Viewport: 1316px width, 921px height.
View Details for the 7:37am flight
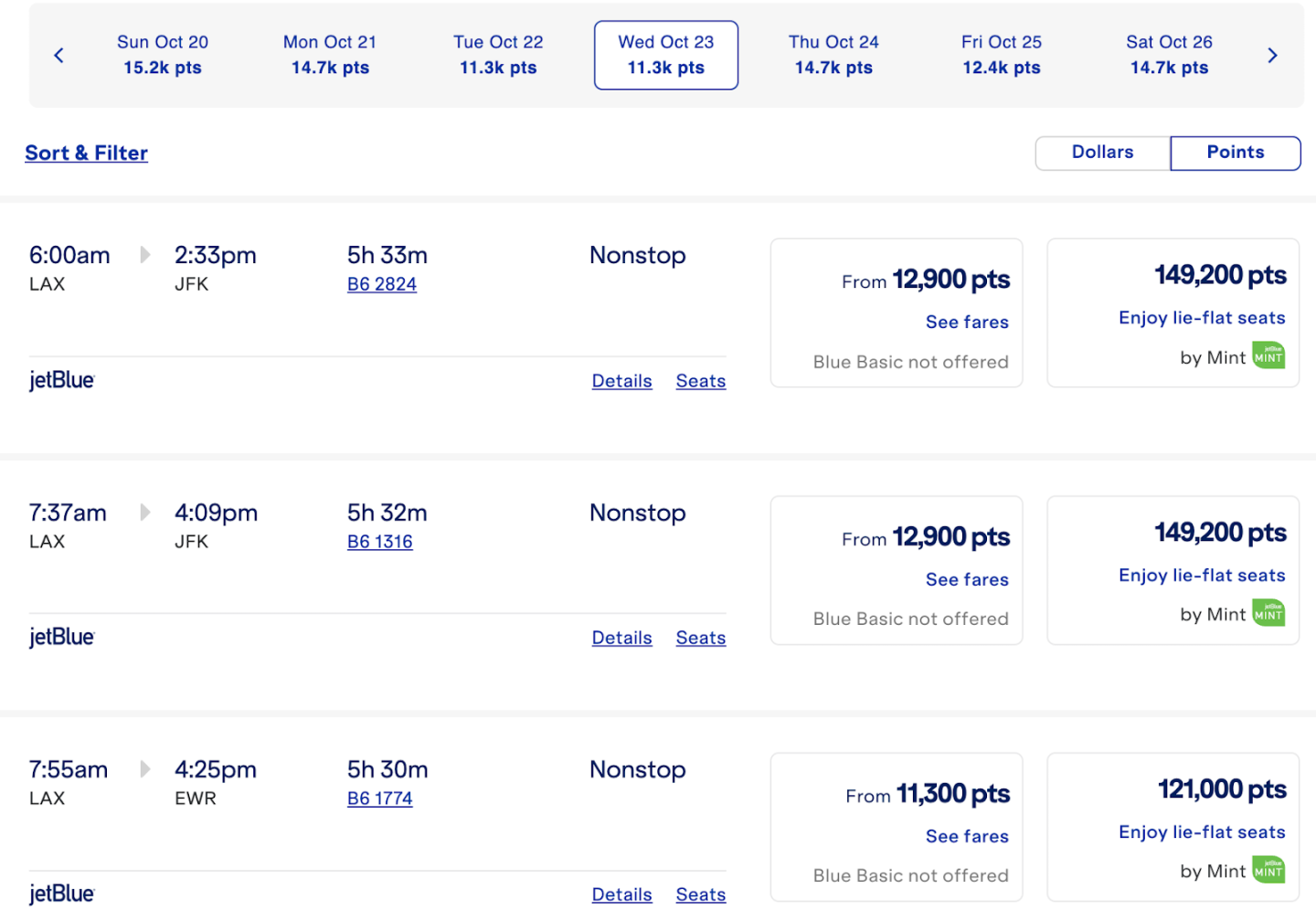pyautogui.click(x=621, y=639)
